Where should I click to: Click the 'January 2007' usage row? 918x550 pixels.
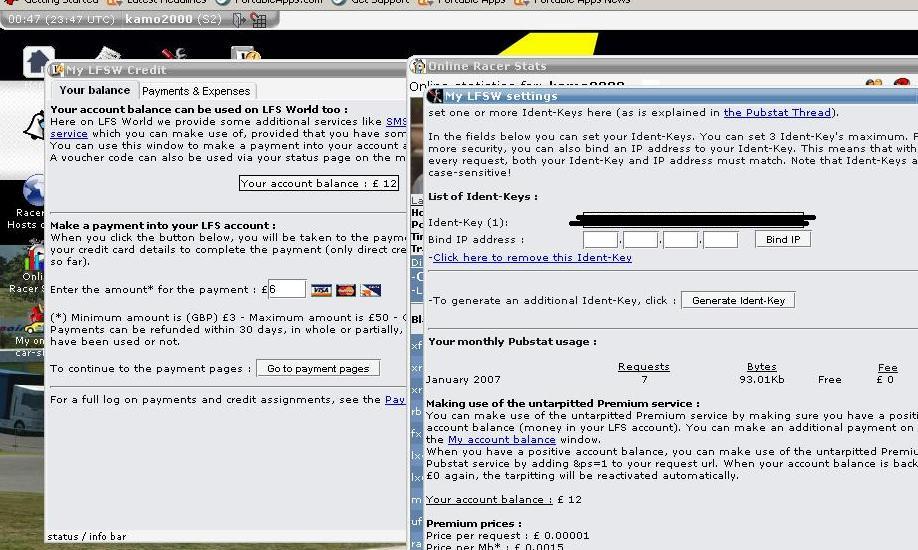tap(463, 380)
